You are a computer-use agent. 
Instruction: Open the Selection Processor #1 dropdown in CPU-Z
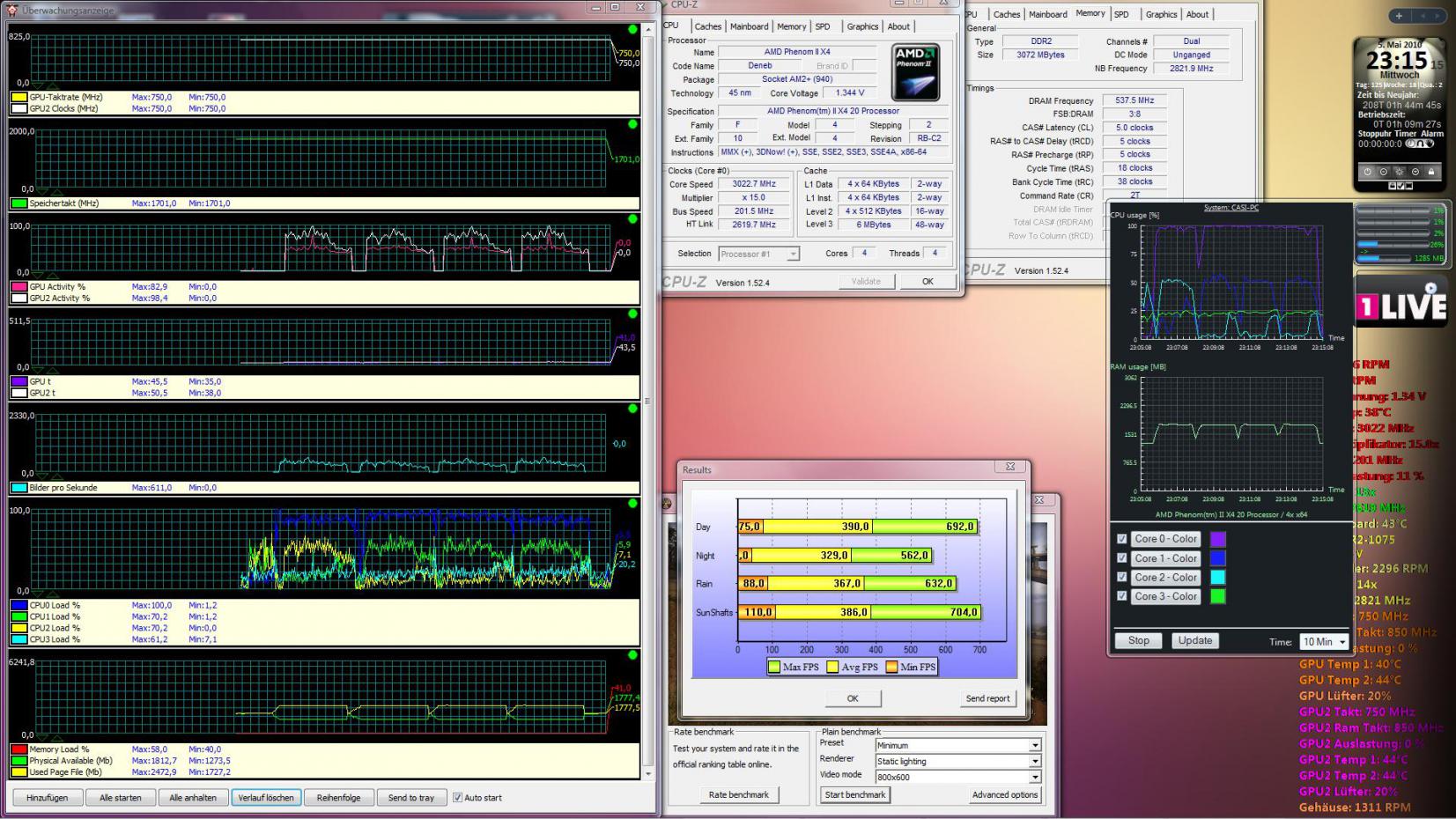coord(758,254)
